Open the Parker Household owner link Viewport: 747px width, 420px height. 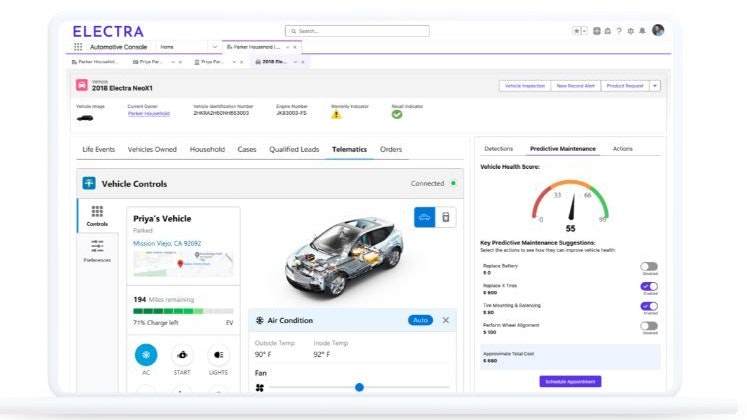pos(149,113)
